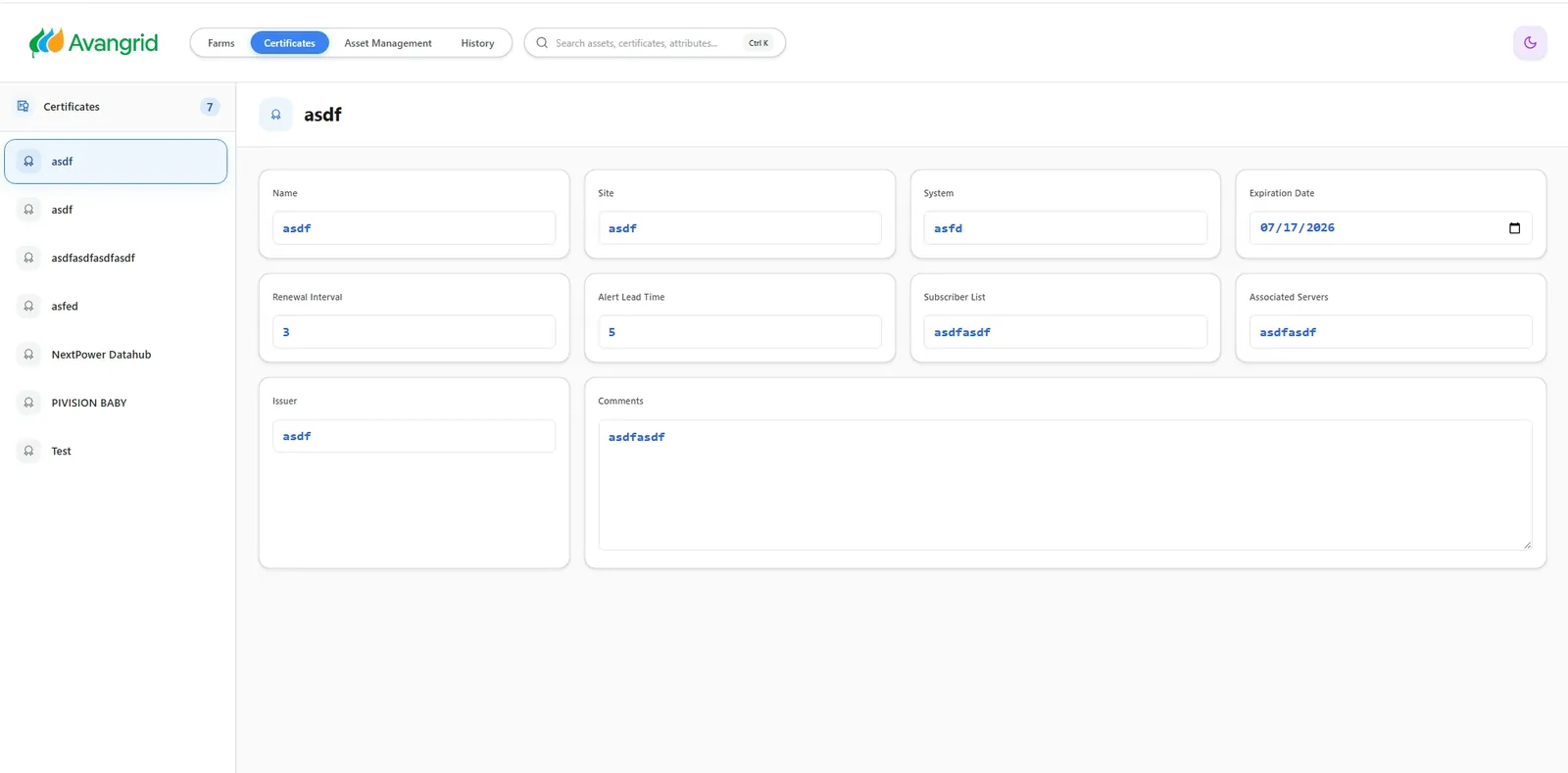
Task: Edit the Issuer field
Action: 414,436
